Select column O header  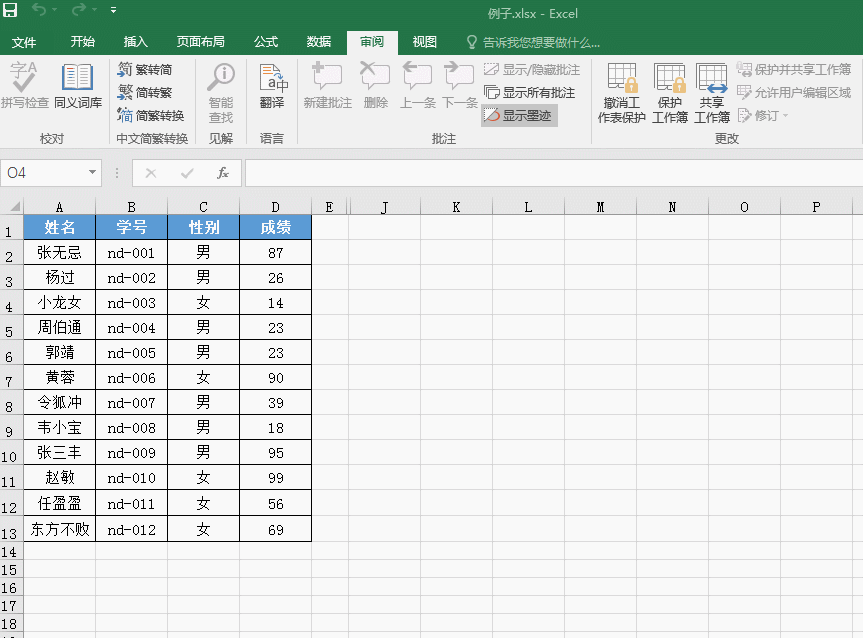click(x=744, y=207)
